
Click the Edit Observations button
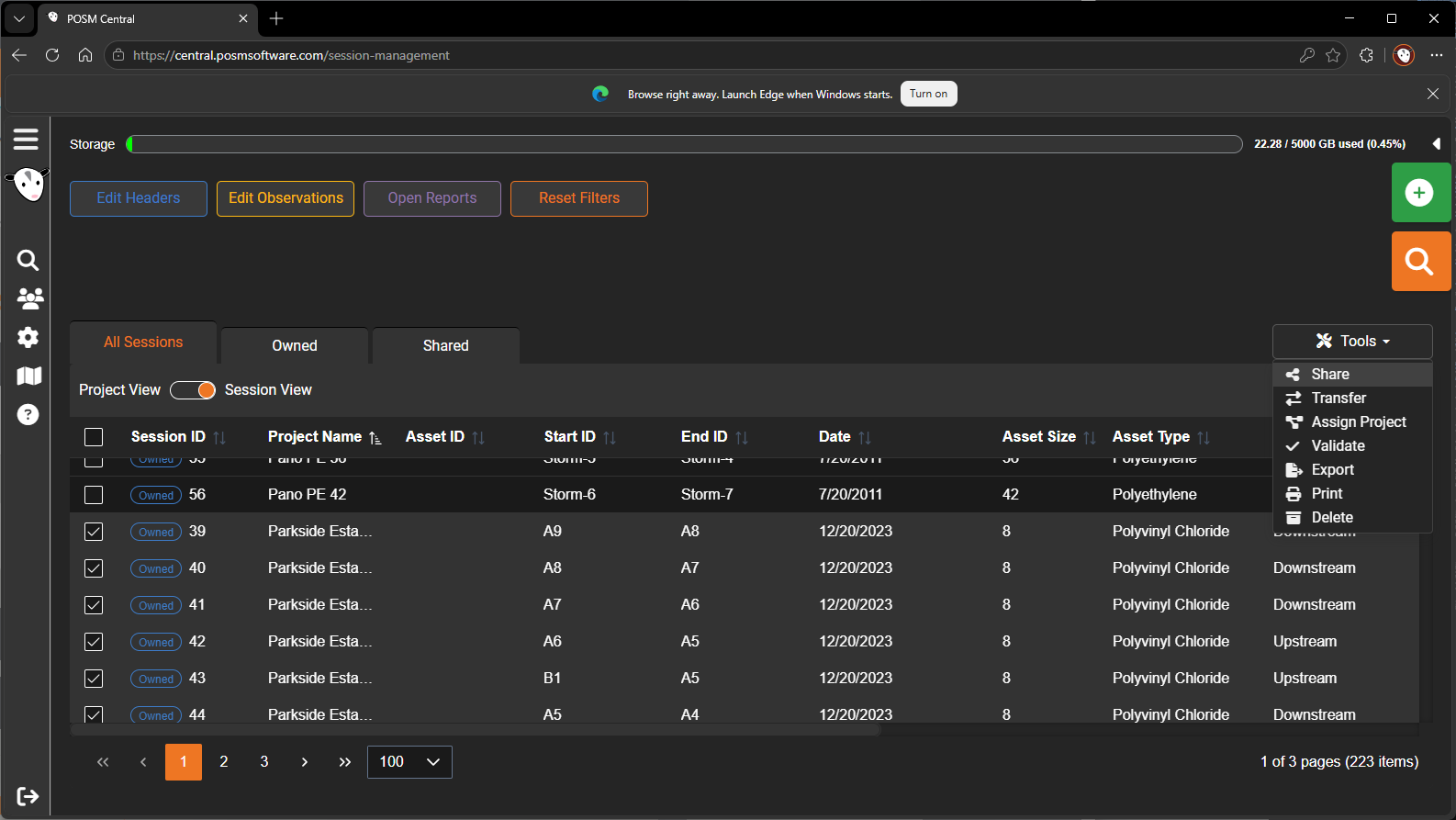(x=286, y=198)
